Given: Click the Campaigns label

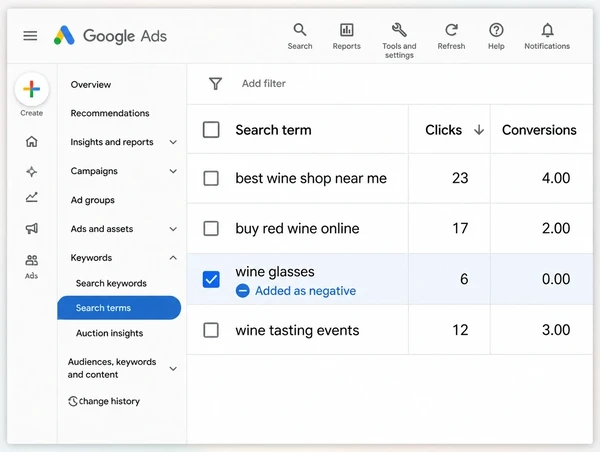Looking at the screenshot, I should click(x=94, y=171).
